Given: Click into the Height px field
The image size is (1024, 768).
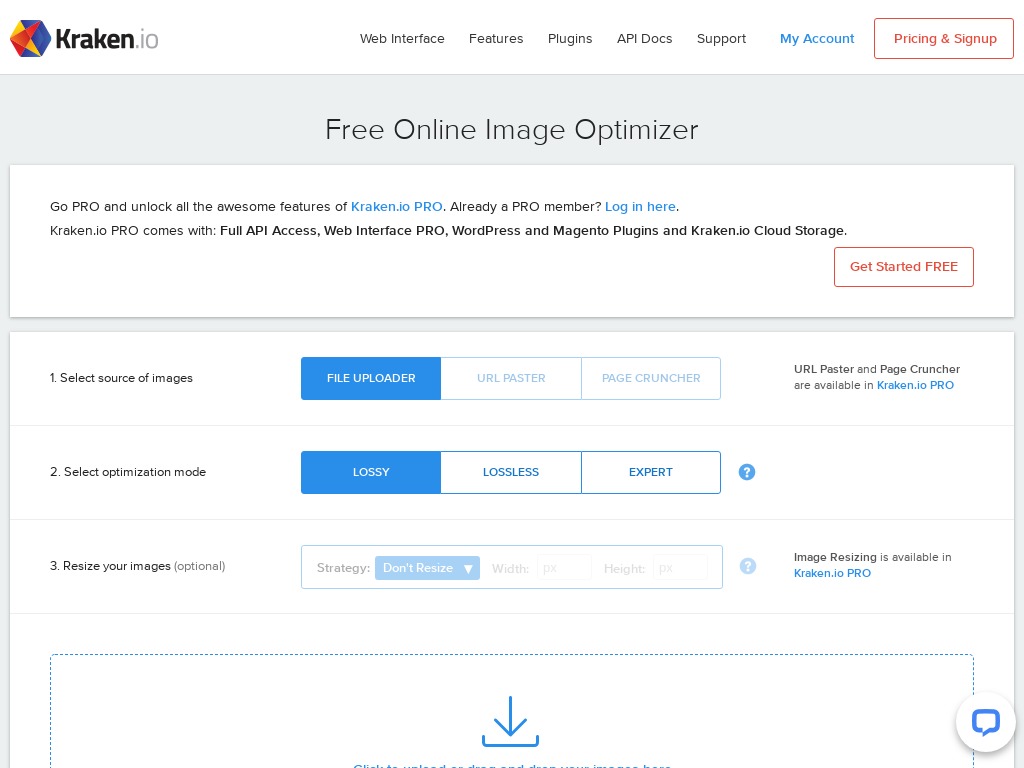Looking at the screenshot, I should [x=680, y=568].
